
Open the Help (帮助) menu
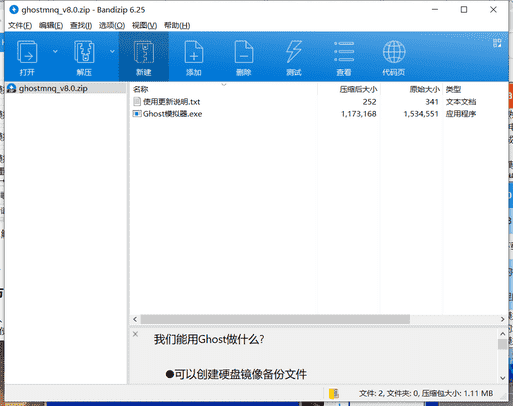tap(177, 25)
